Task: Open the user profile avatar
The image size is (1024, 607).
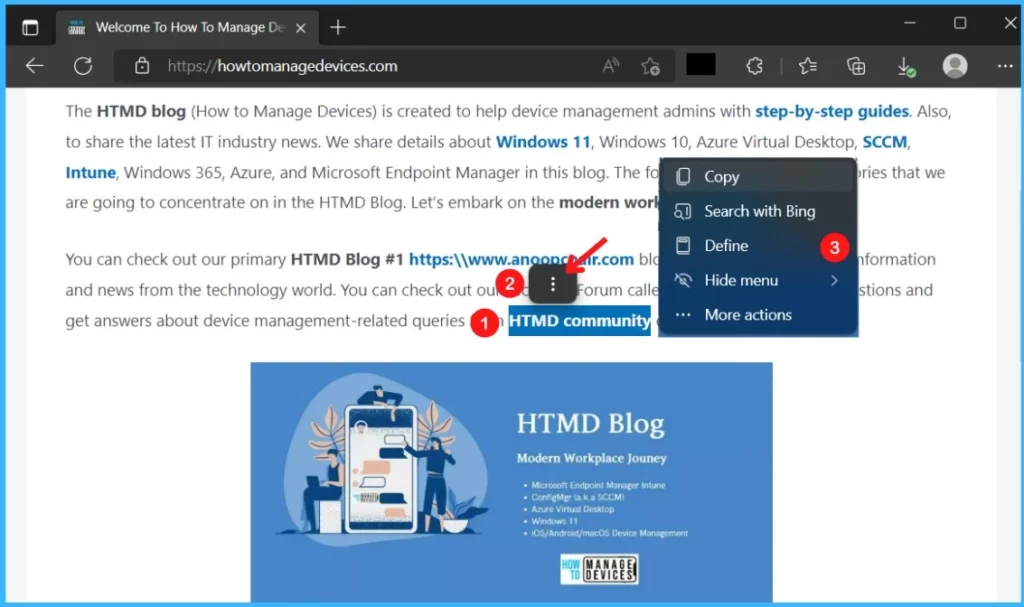Action: point(955,66)
